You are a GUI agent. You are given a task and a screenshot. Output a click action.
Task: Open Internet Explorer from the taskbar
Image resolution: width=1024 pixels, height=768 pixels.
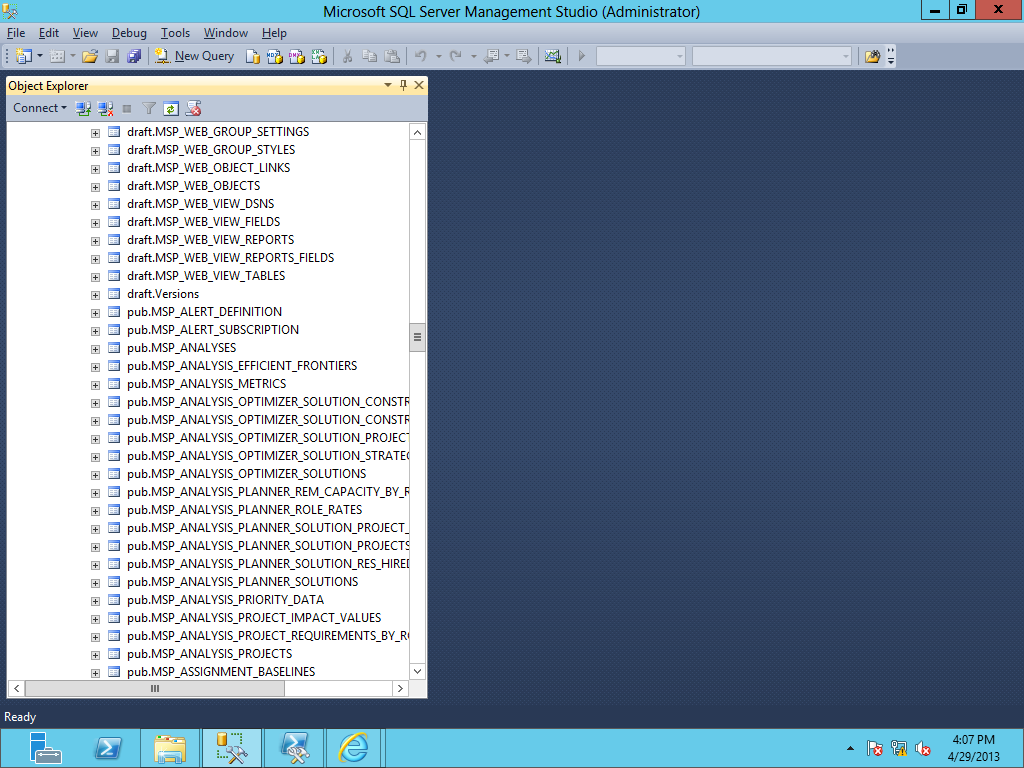353,748
